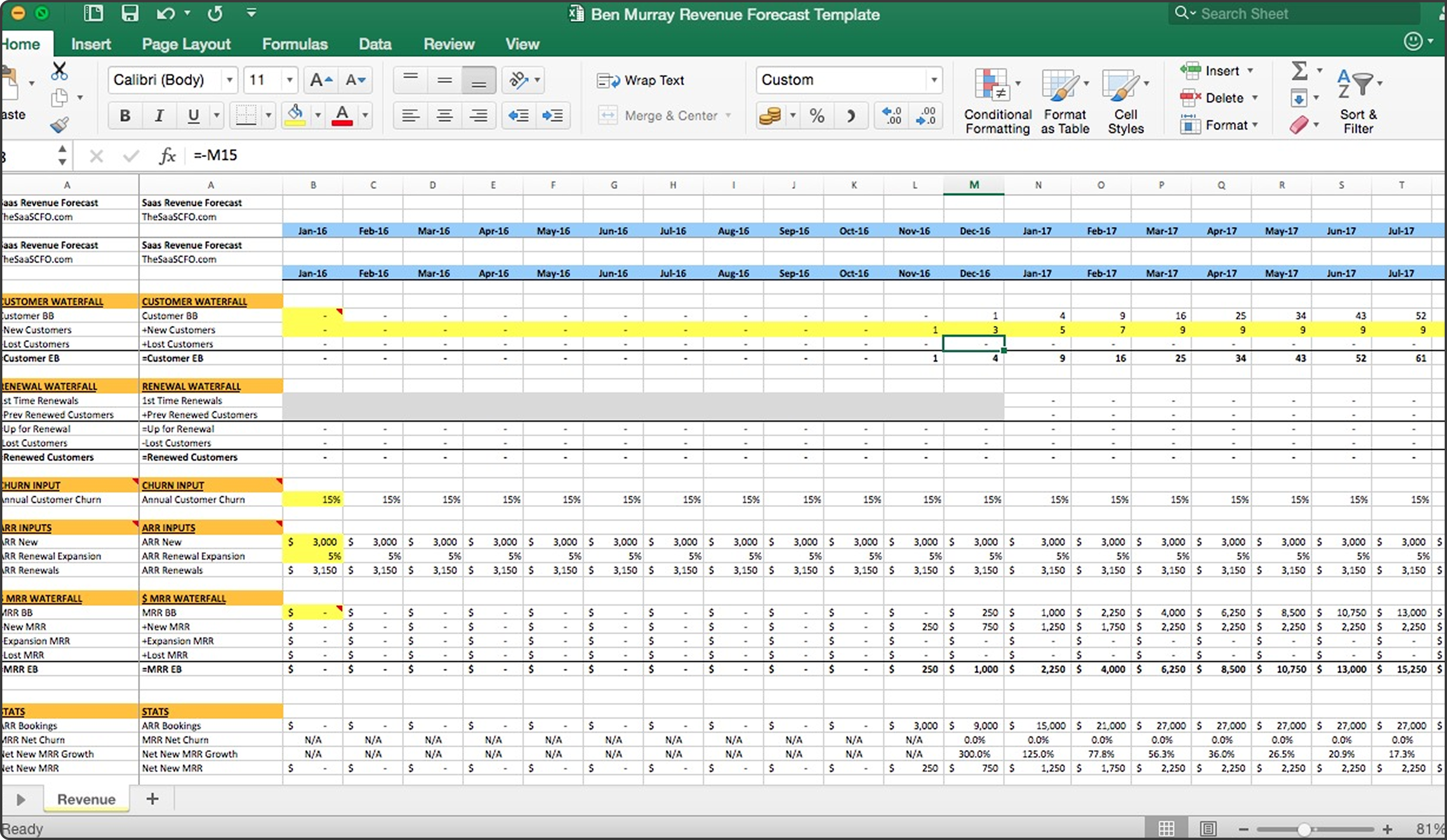1447x840 pixels.
Task: Click the Increase Indent icon
Action: [x=552, y=116]
